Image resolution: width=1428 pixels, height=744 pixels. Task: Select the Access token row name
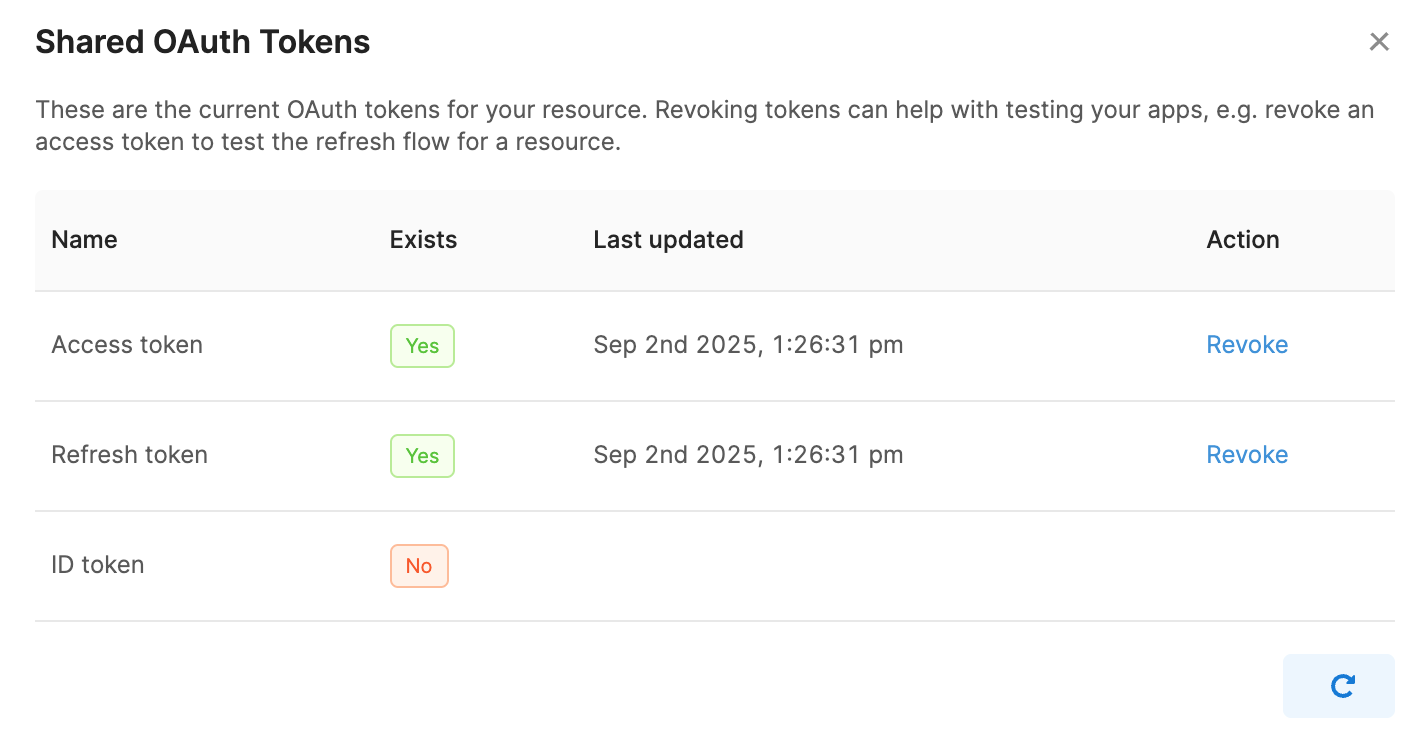point(127,345)
